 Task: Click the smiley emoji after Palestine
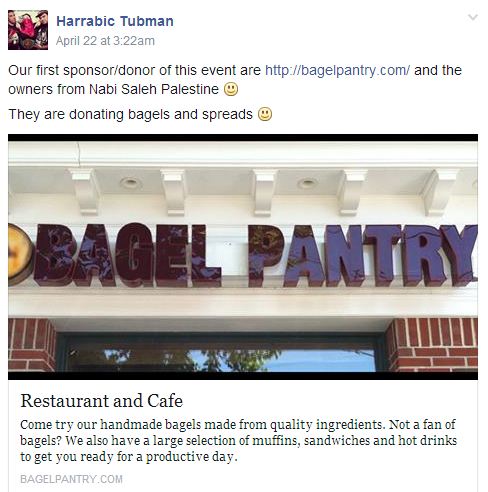pos(231,89)
